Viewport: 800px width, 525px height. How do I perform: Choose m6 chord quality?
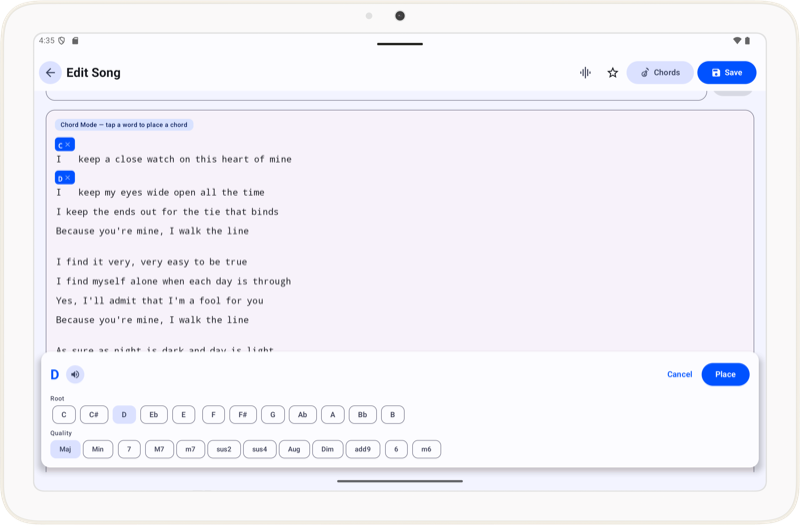pos(427,449)
